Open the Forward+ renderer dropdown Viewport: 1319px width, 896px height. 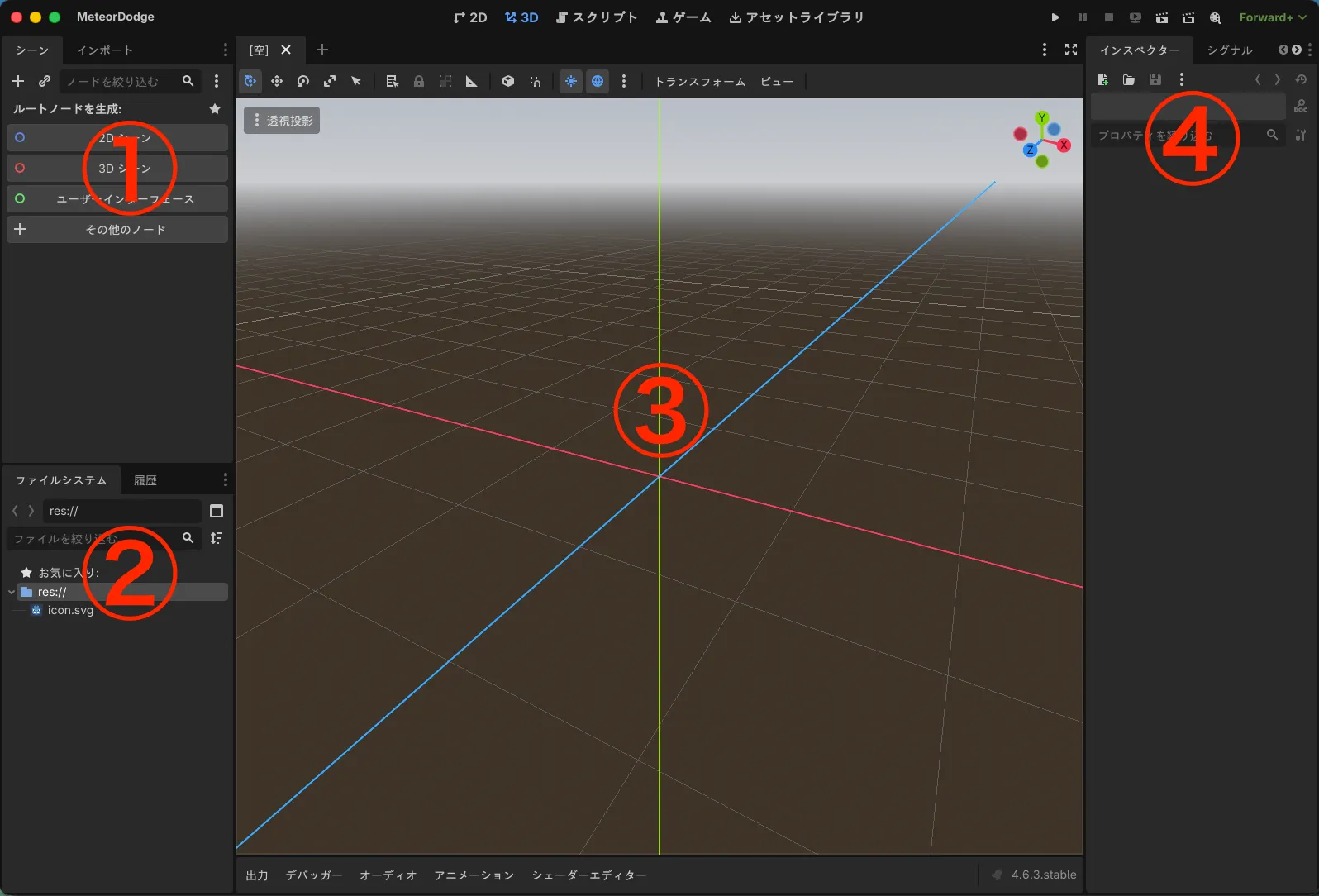coord(1273,17)
